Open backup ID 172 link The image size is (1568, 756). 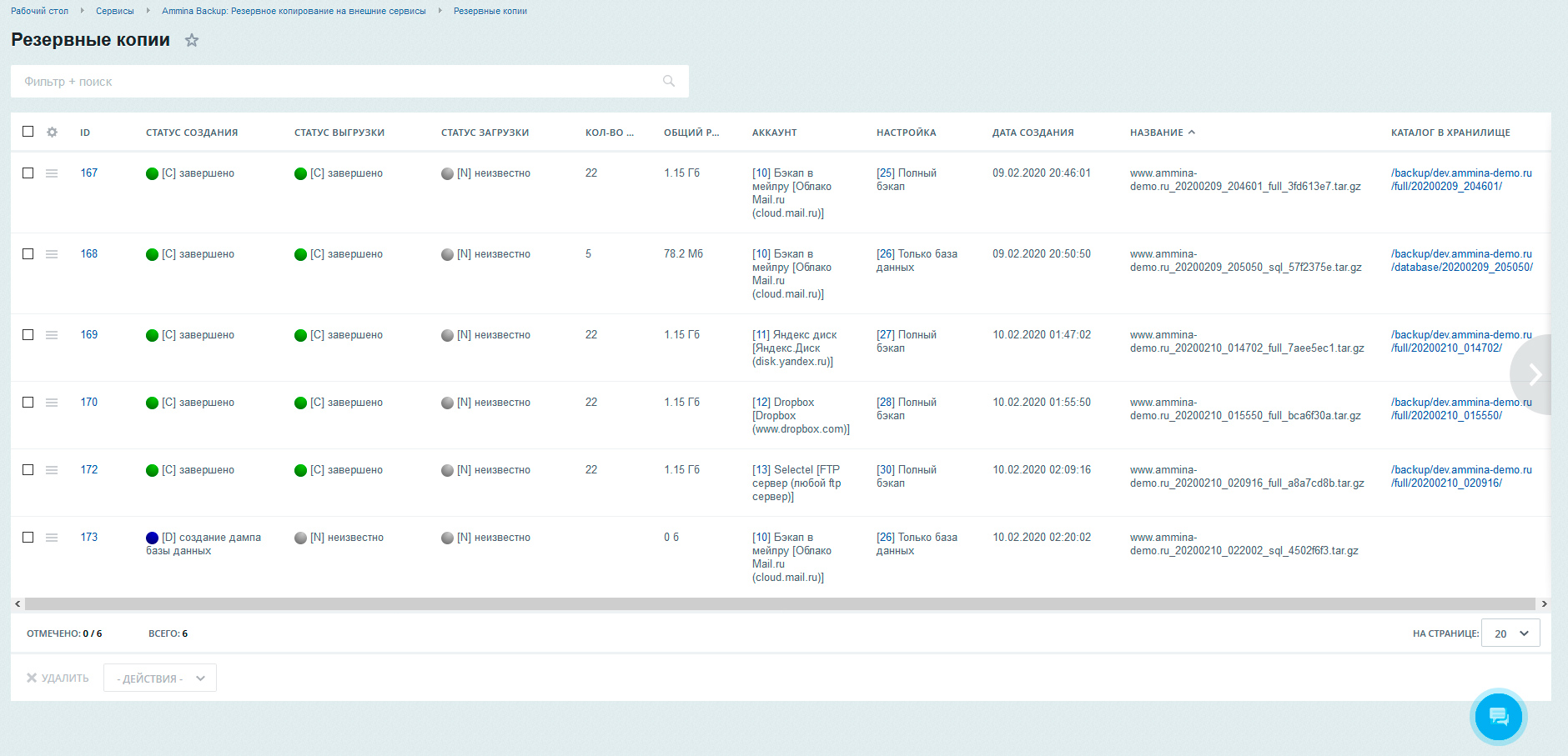tap(89, 469)
